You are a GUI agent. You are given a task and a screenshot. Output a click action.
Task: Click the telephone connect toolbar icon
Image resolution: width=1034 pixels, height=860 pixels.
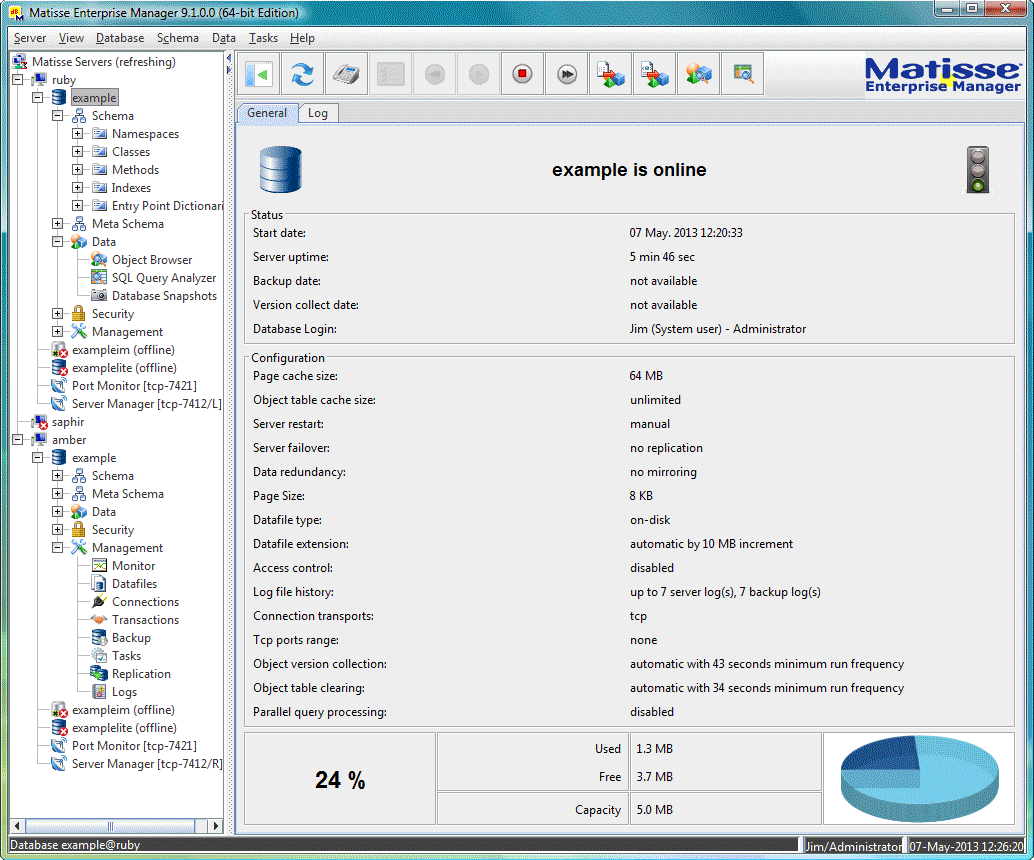pos(346,75)
